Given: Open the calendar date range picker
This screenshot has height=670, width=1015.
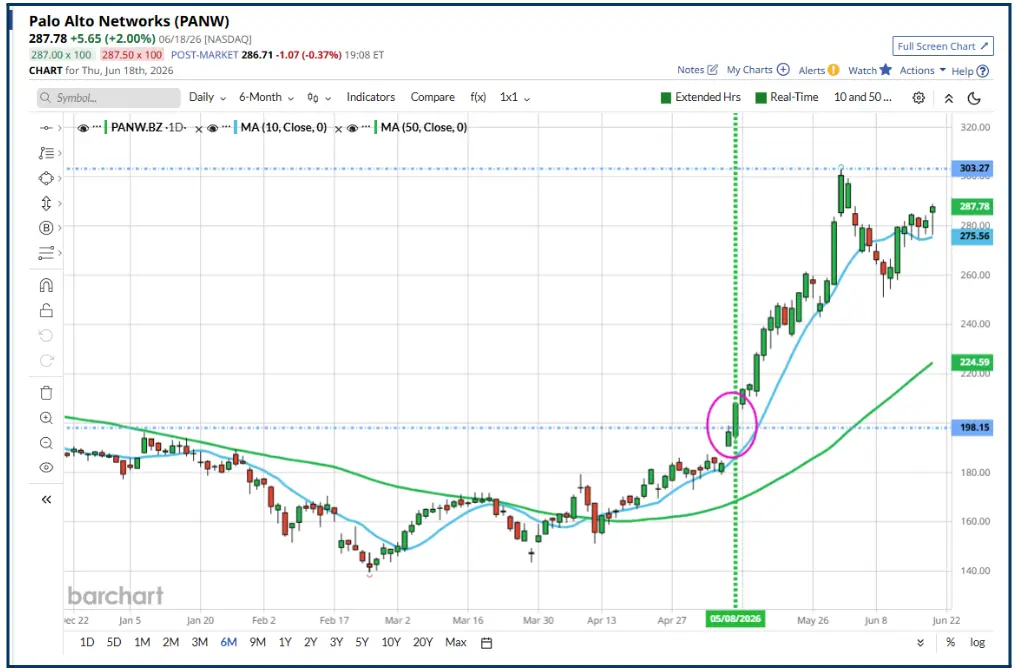Looking at the screenshot, I should click(x=487, y=643).
